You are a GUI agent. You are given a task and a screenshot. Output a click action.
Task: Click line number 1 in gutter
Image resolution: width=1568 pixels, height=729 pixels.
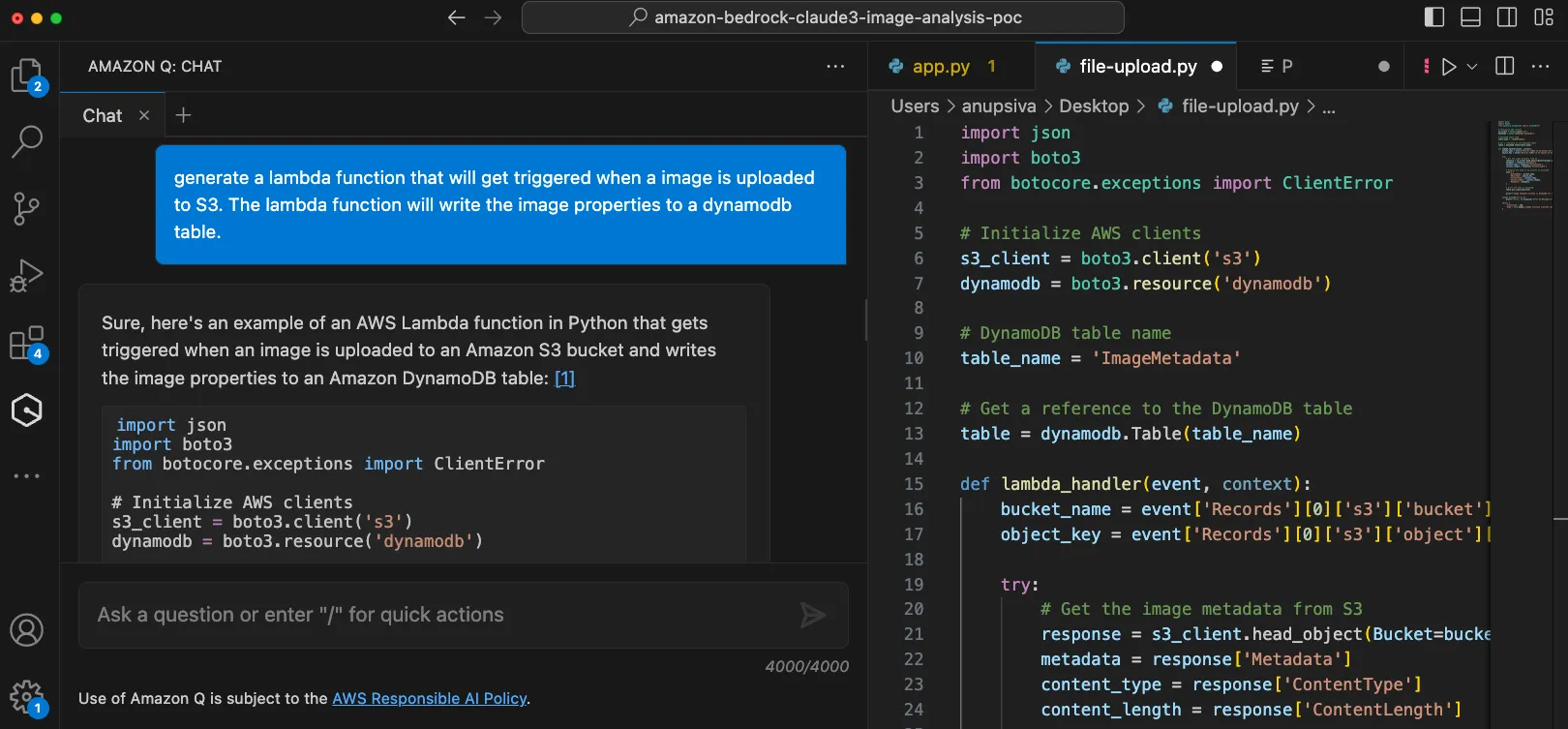pos(919,133)
